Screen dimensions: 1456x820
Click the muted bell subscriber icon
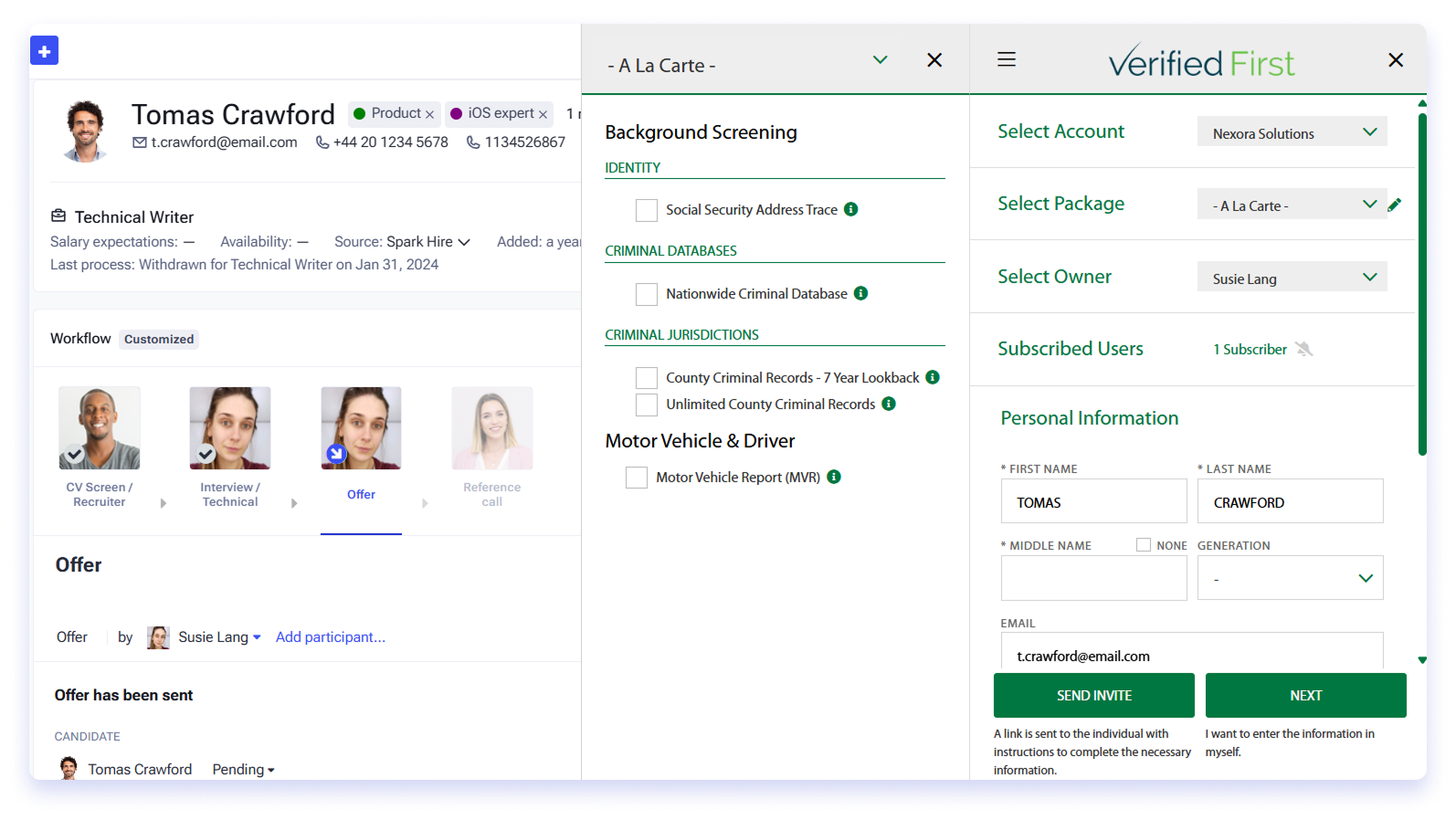coord(1304,349)
